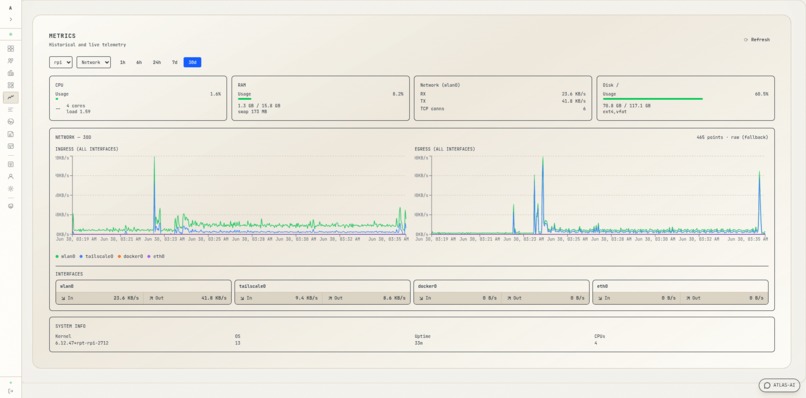Click the CPU '1.6%' usage value
806x398 pixels.
tap(215, 94)
